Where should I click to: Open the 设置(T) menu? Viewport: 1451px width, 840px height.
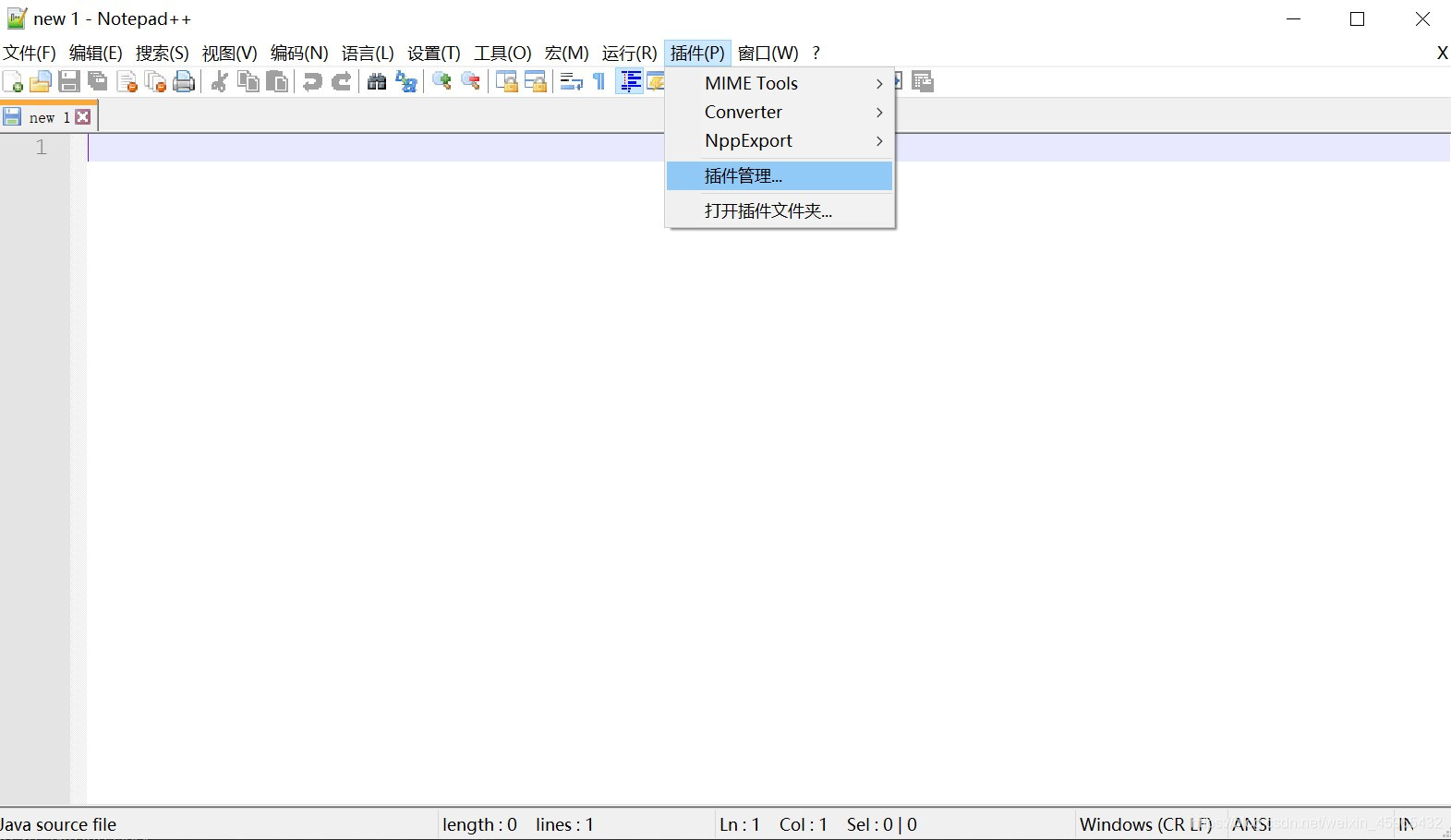pos(434,54)
